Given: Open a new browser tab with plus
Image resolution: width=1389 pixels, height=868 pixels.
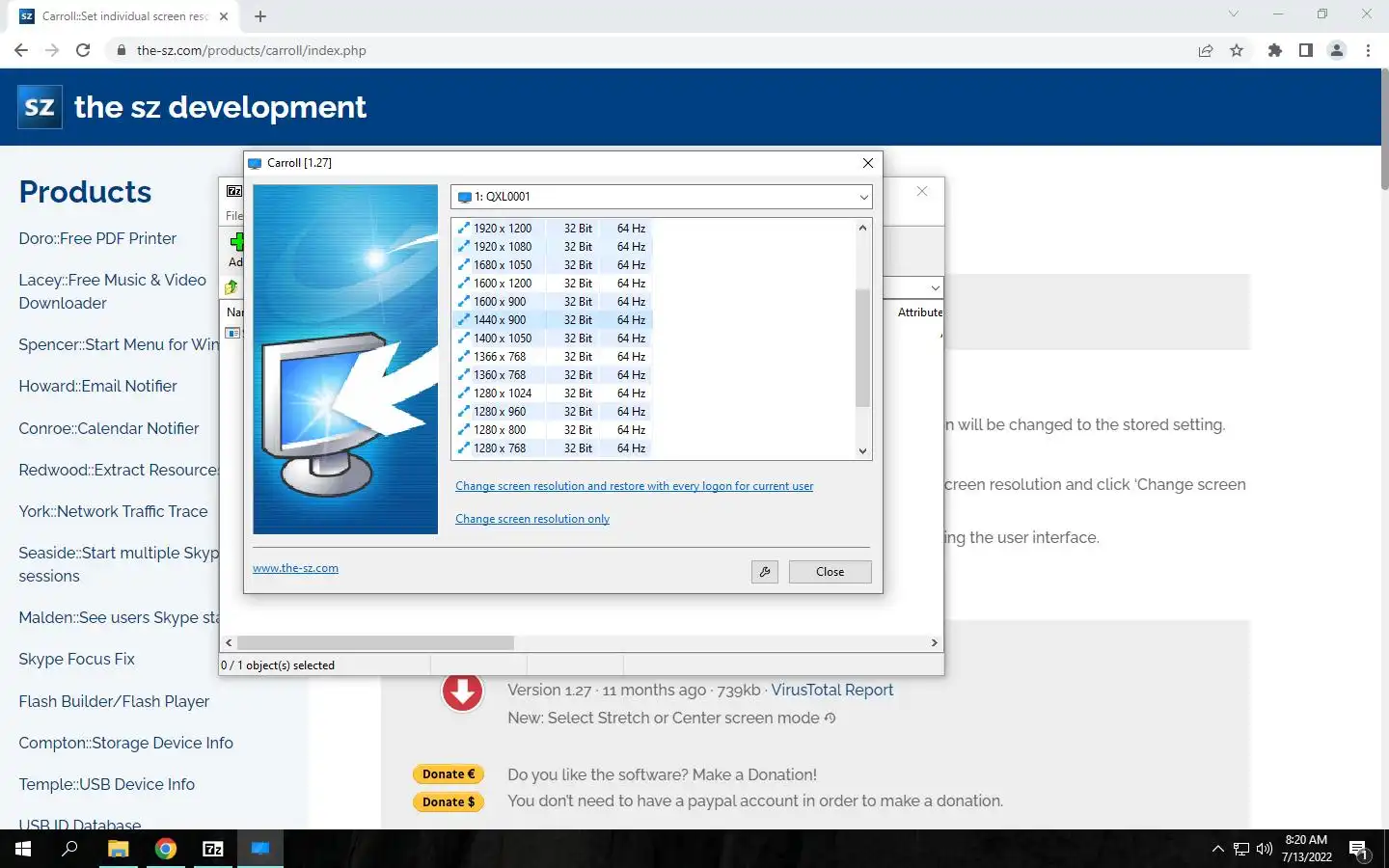Looking at the screenshot, I should tap(260, 16).
